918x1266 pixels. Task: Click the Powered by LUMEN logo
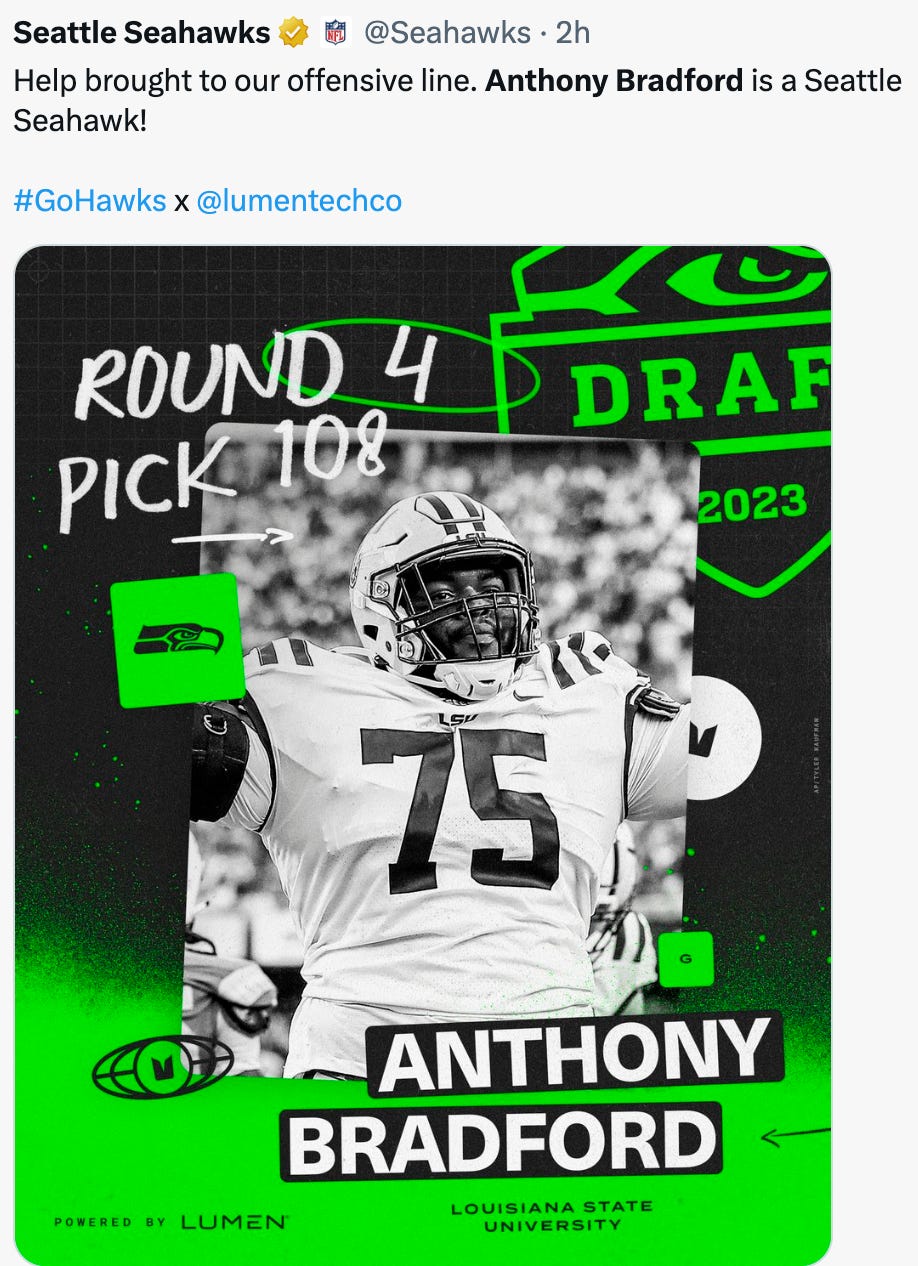pyautogui.click(x=172, y=1222)
